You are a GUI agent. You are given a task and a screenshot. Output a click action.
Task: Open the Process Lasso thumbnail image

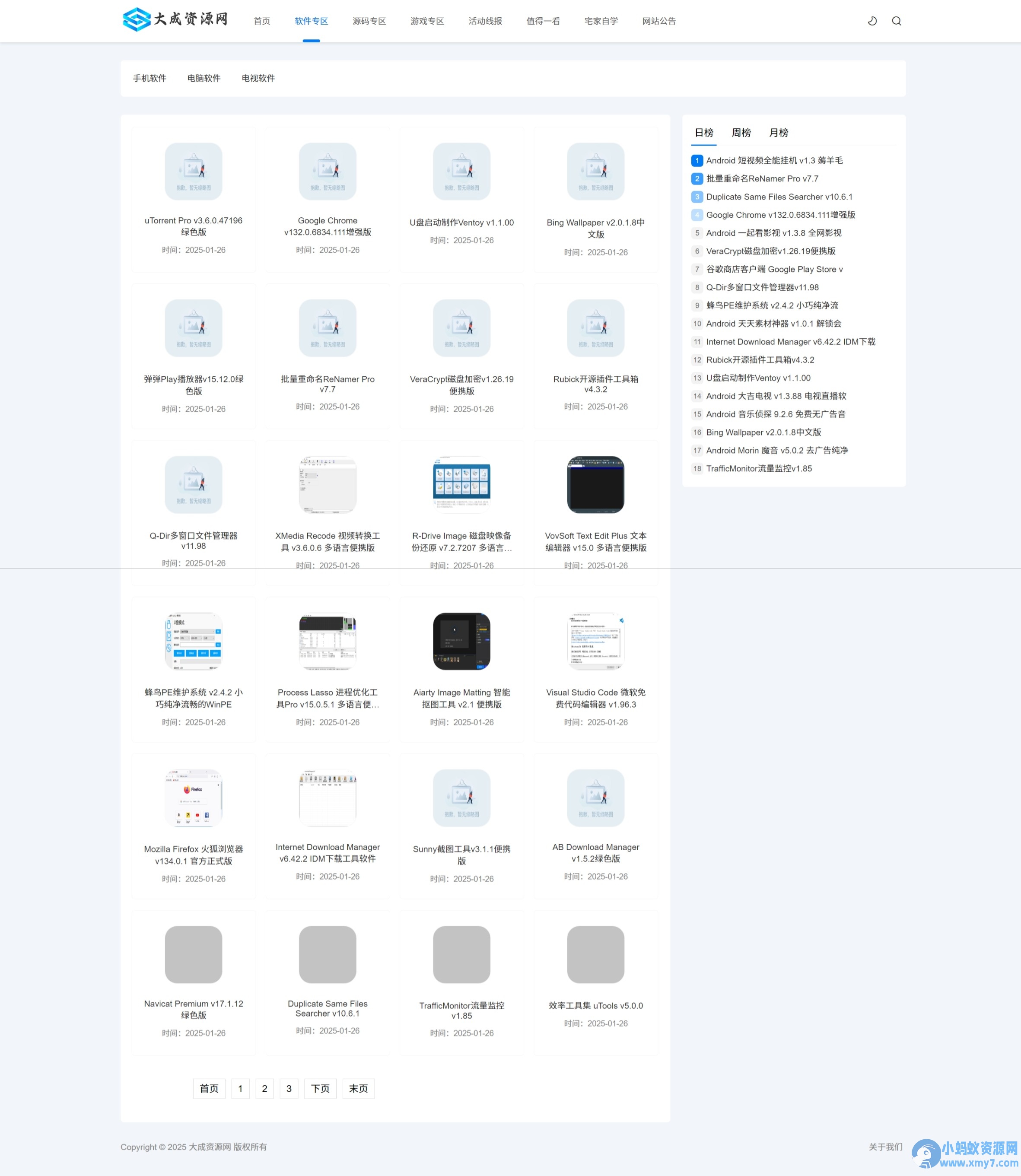pos(328,641)
